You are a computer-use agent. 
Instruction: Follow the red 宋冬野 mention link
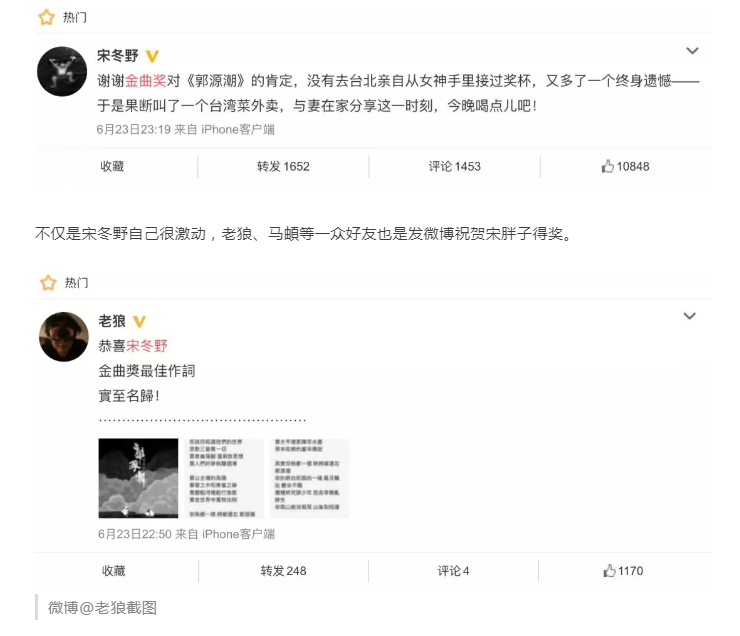(147, 346)
